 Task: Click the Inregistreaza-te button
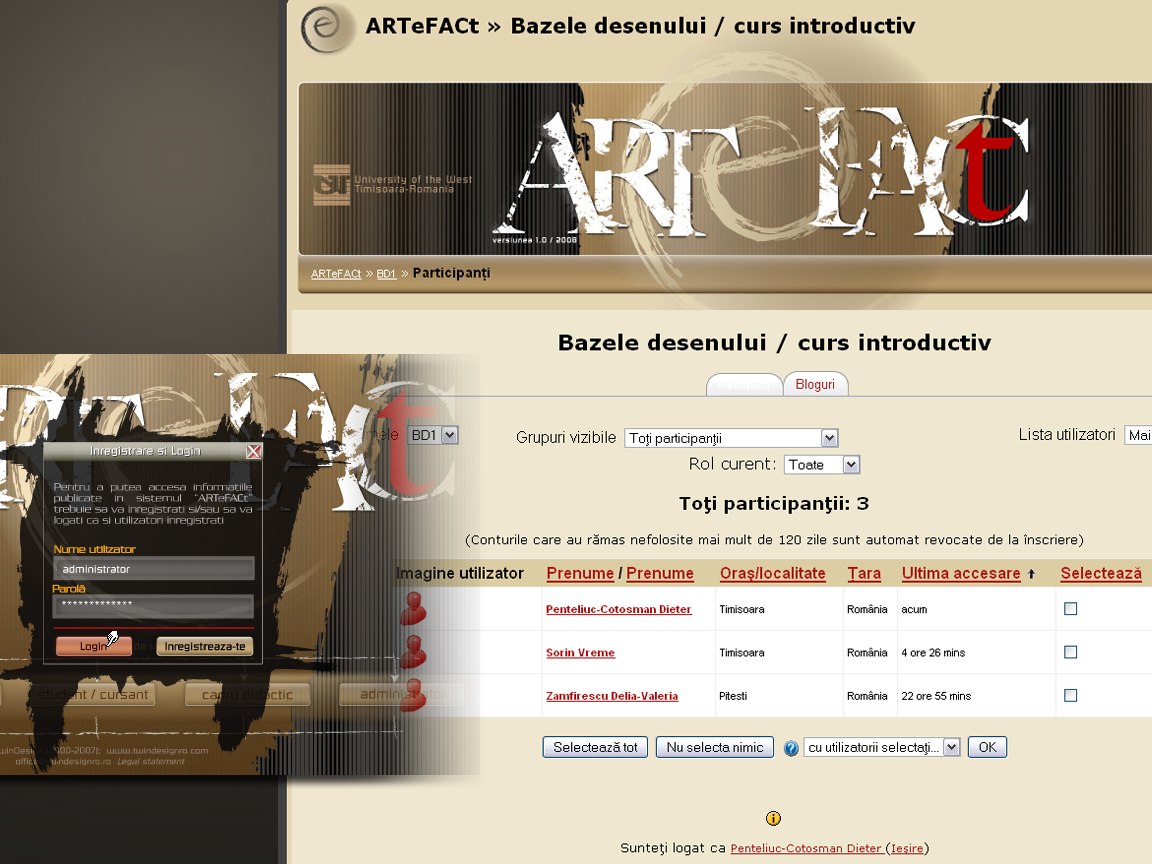click(x=205, y=646)
